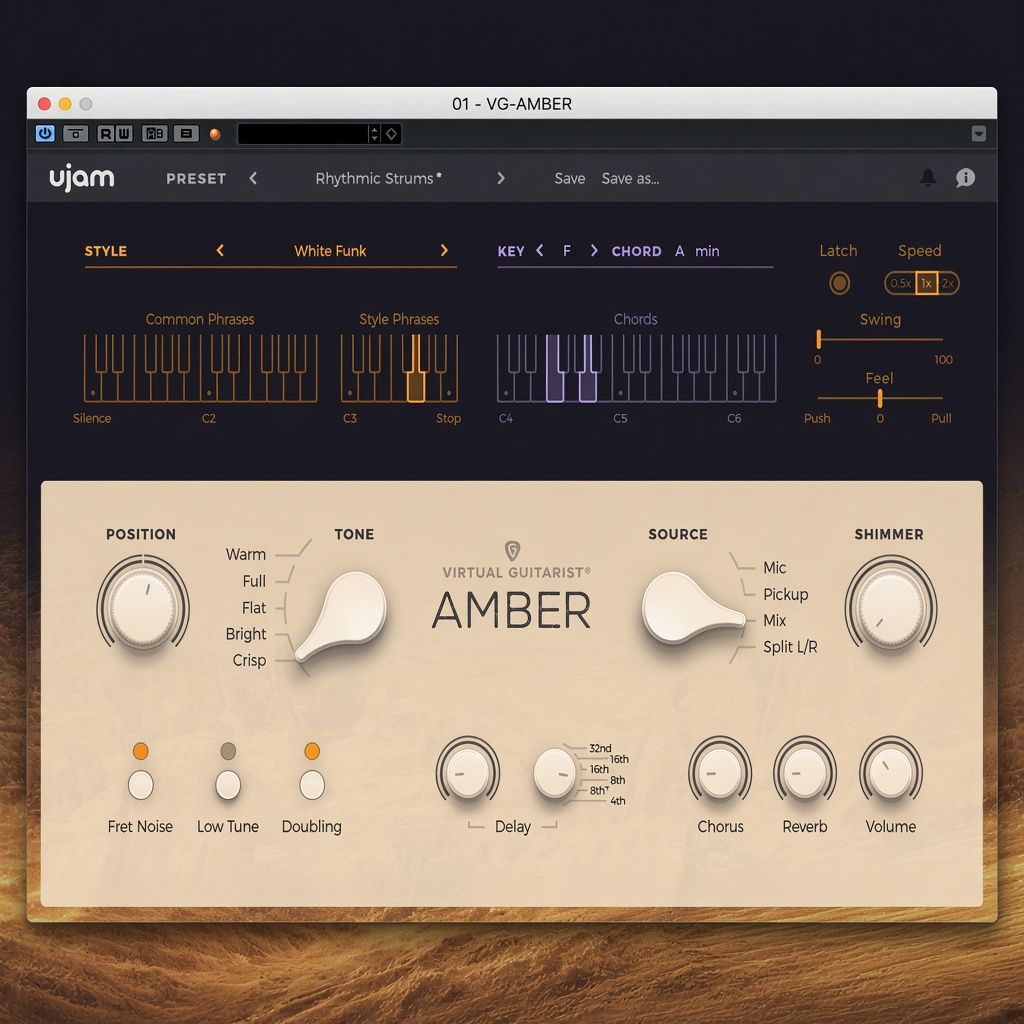Click the Swing slider handle

click(818, 339)
